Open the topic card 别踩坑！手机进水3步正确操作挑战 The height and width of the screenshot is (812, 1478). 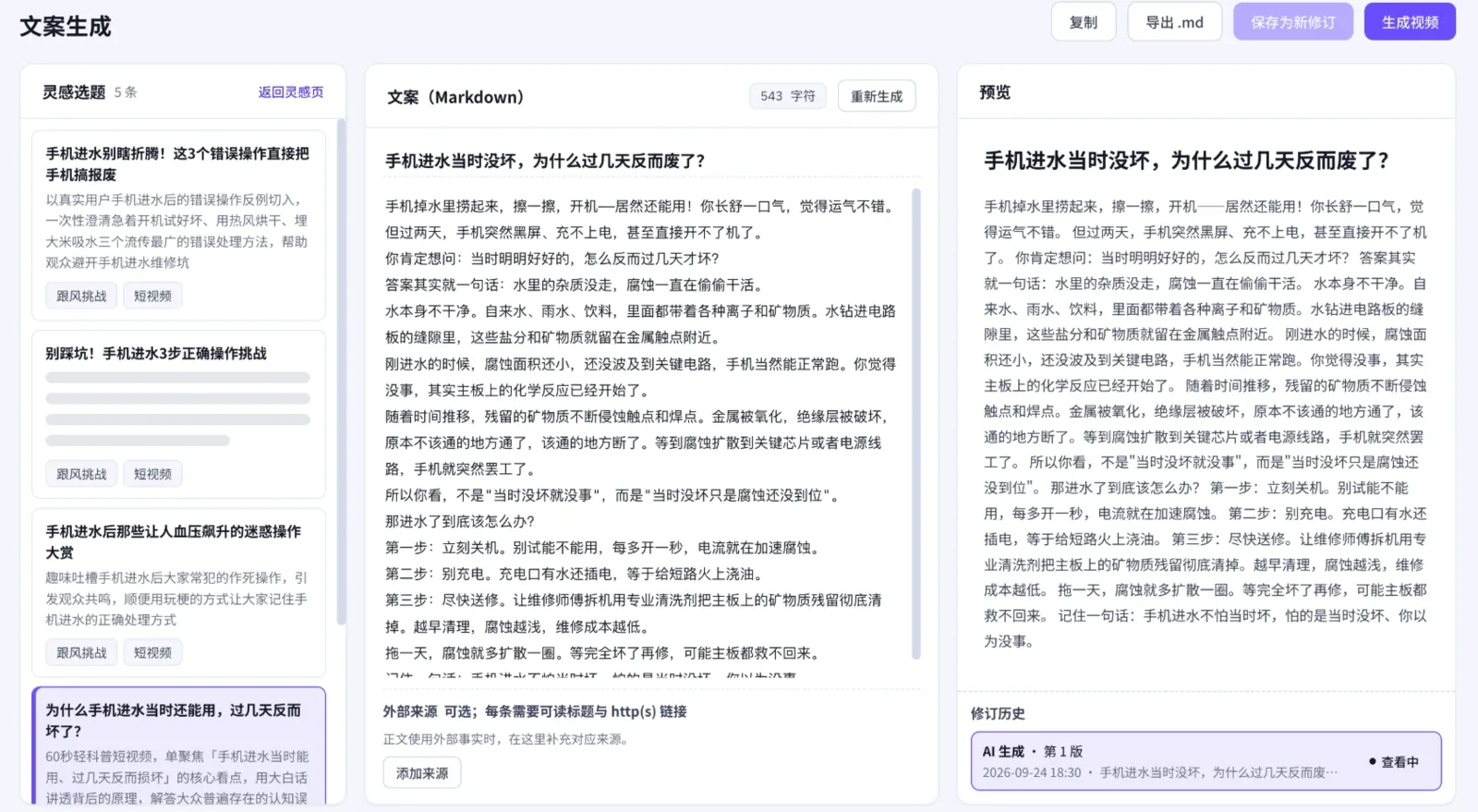tap(178, 414)
